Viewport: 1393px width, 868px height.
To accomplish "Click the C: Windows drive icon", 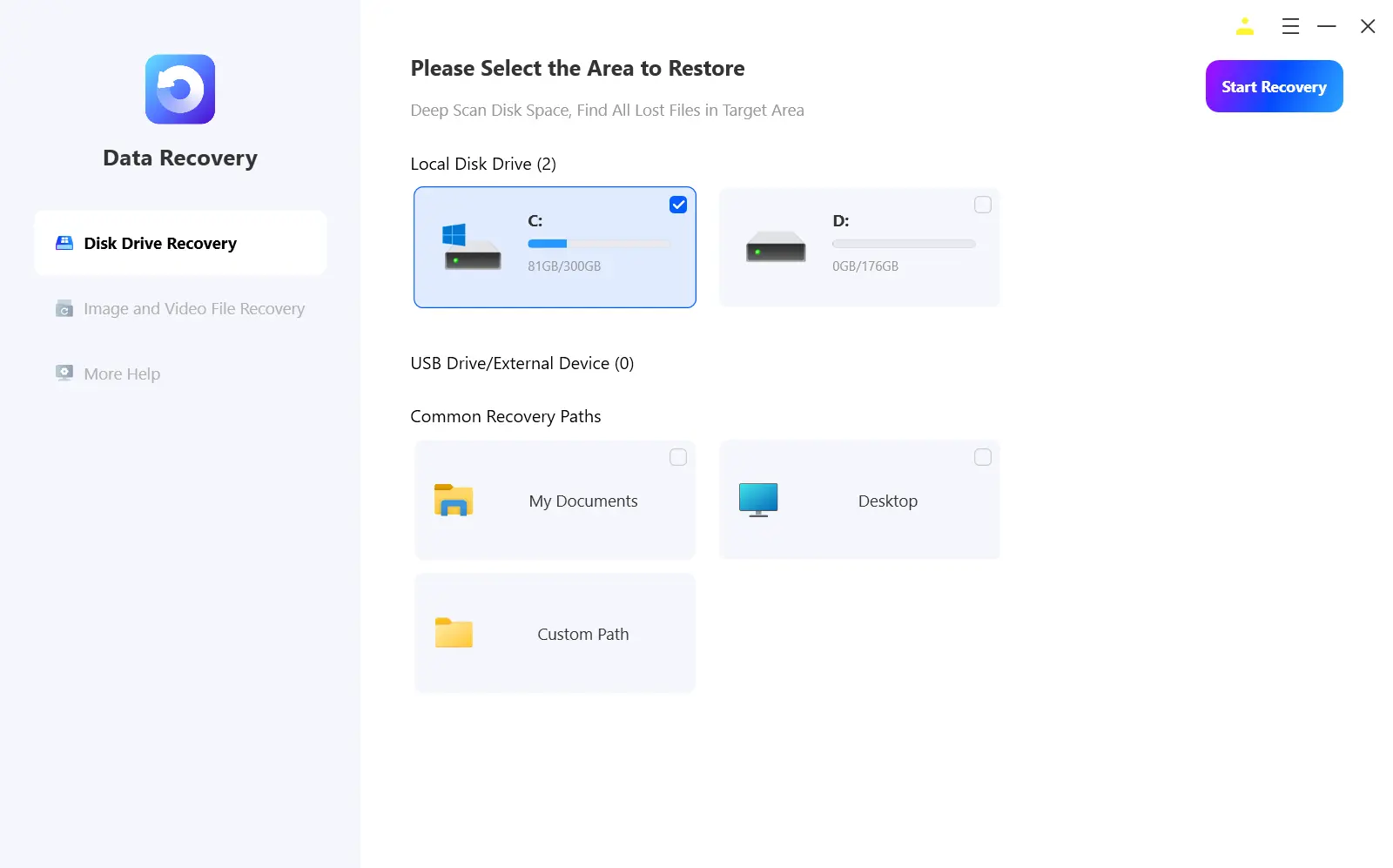I will (472, 247).
